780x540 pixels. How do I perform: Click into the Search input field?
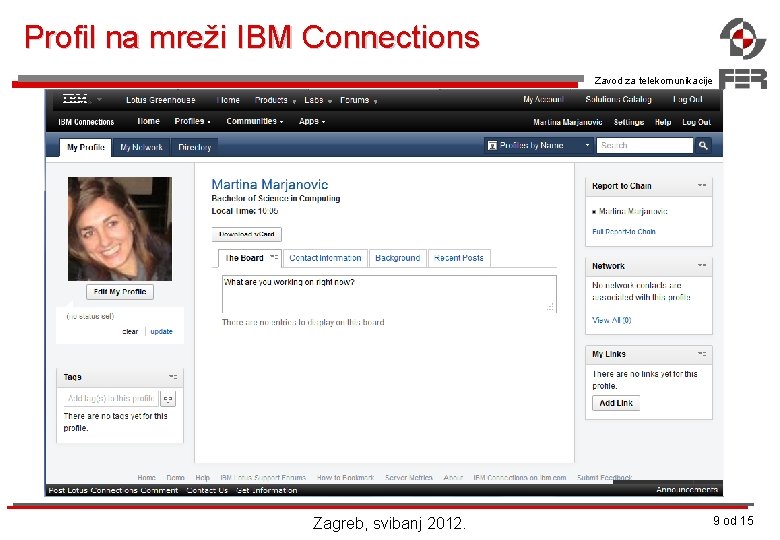pos(644,145)
